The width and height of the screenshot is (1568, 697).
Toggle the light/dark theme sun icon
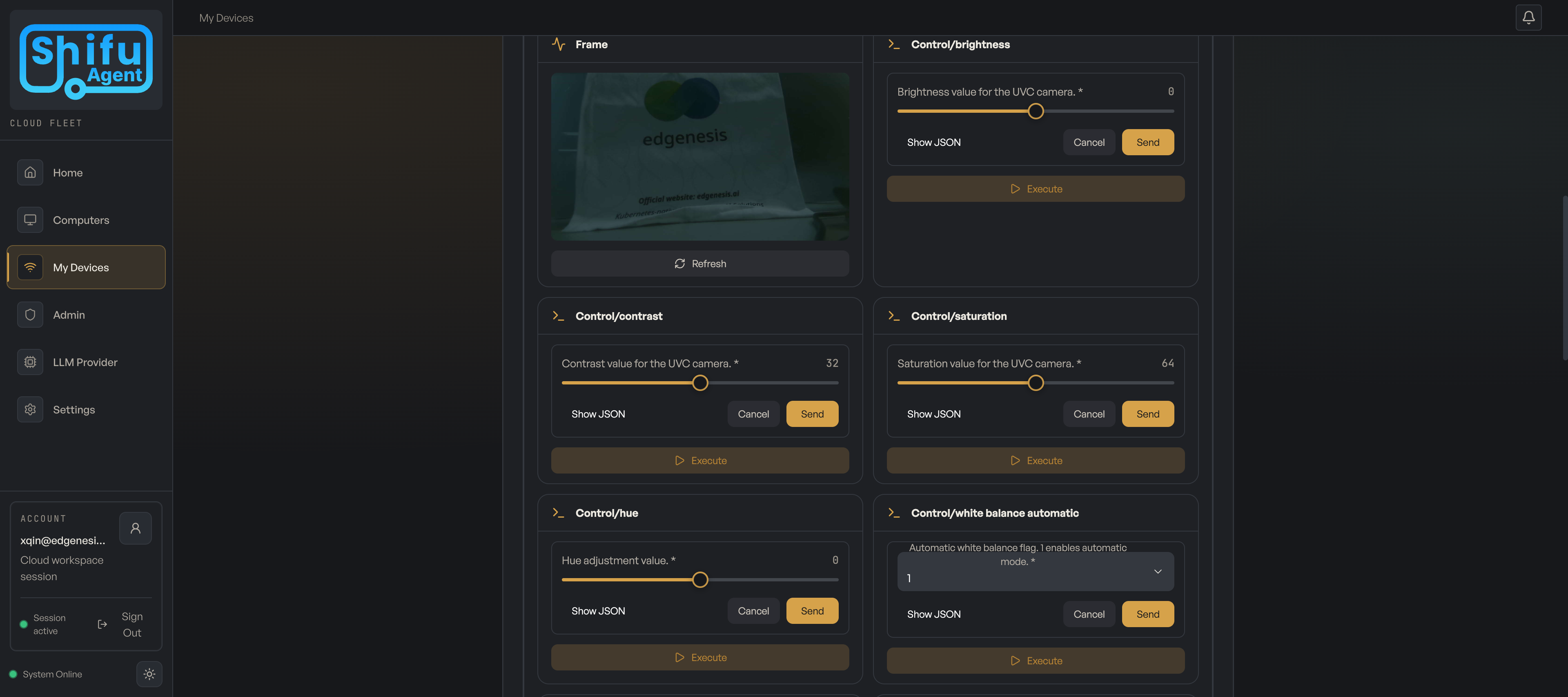click(149, 674)
